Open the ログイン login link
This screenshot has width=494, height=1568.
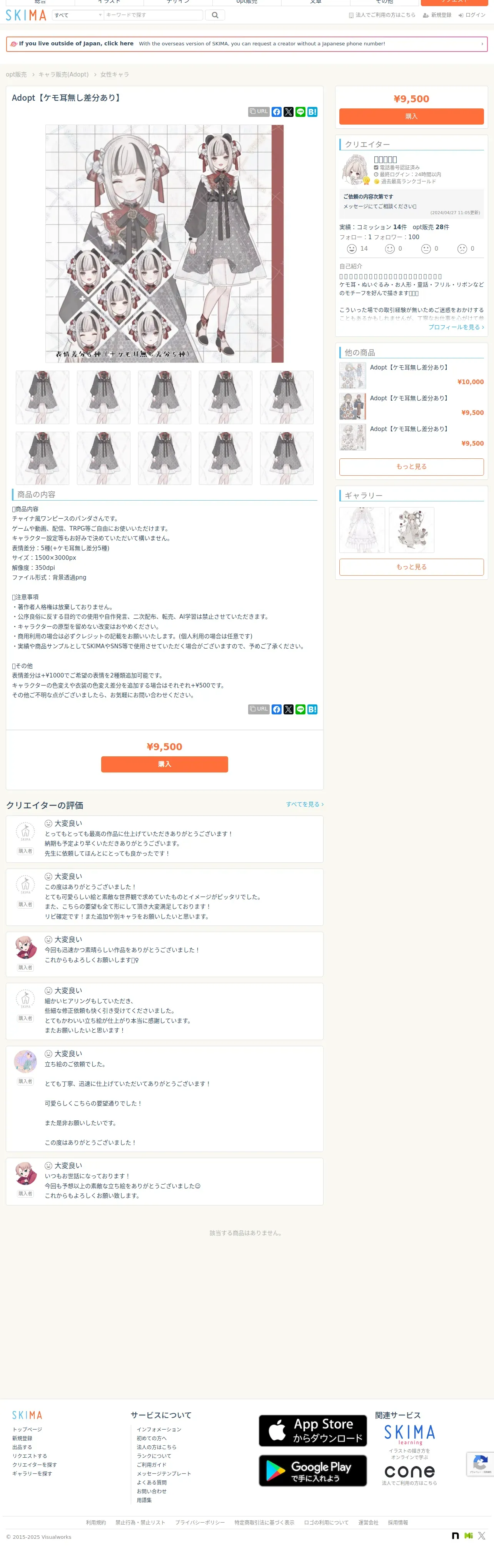pos(472,15)
